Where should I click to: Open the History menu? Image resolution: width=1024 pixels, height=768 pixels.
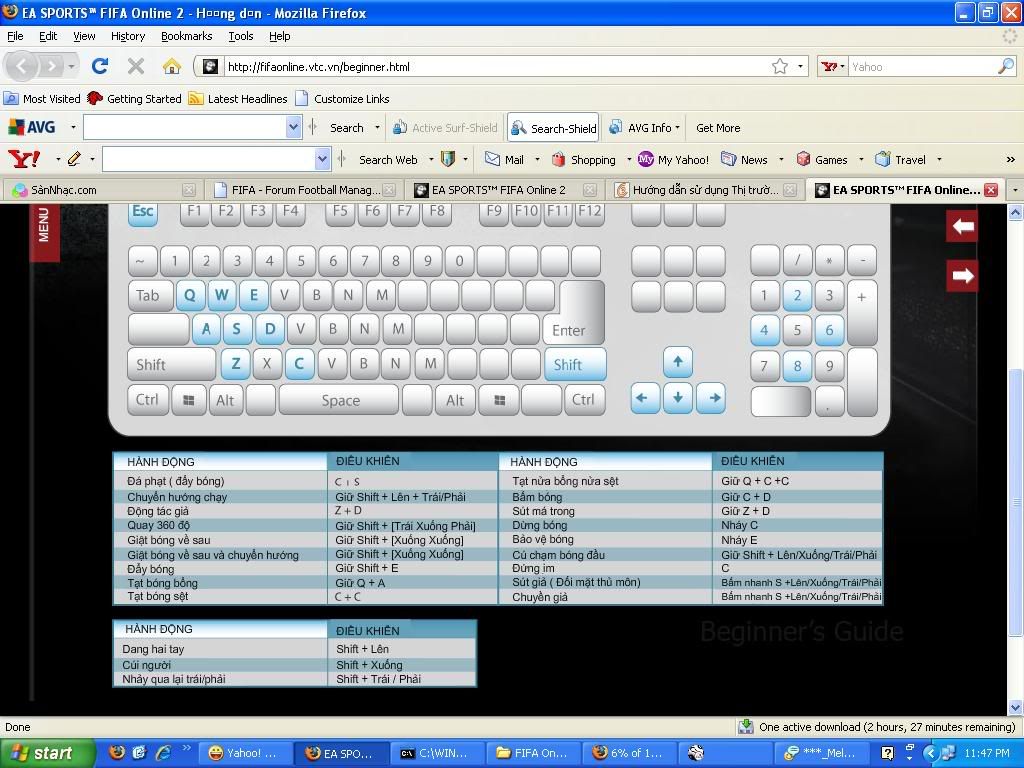tap(128, 36)
